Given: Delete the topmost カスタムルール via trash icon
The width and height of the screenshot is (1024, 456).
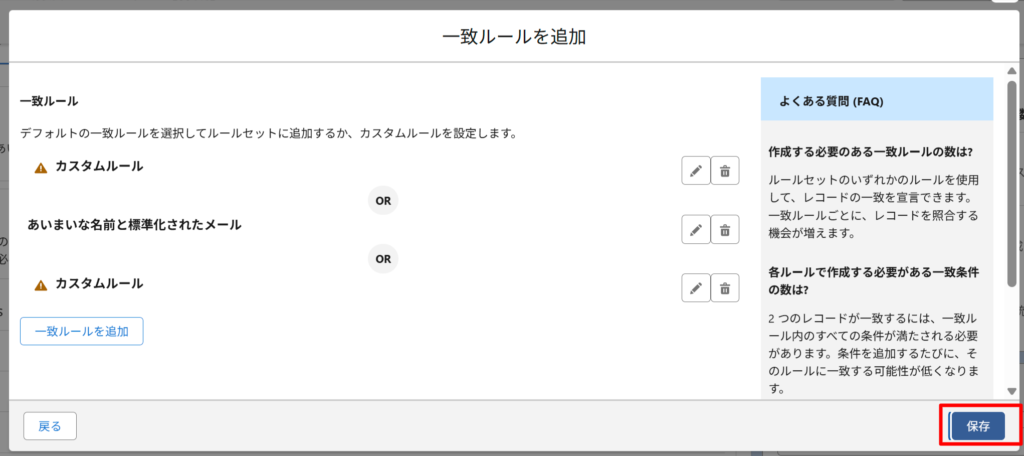Looking at the screenshot, I should tap(725, 171).
